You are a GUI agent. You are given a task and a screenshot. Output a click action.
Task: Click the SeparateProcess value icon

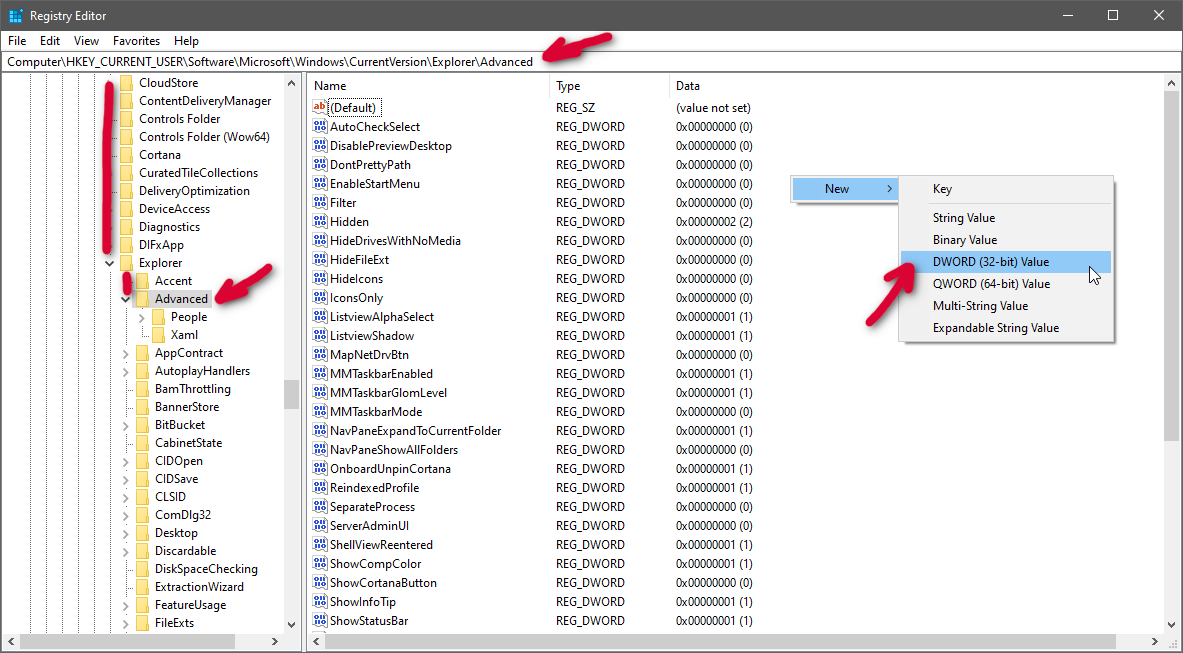click(320, 507)
